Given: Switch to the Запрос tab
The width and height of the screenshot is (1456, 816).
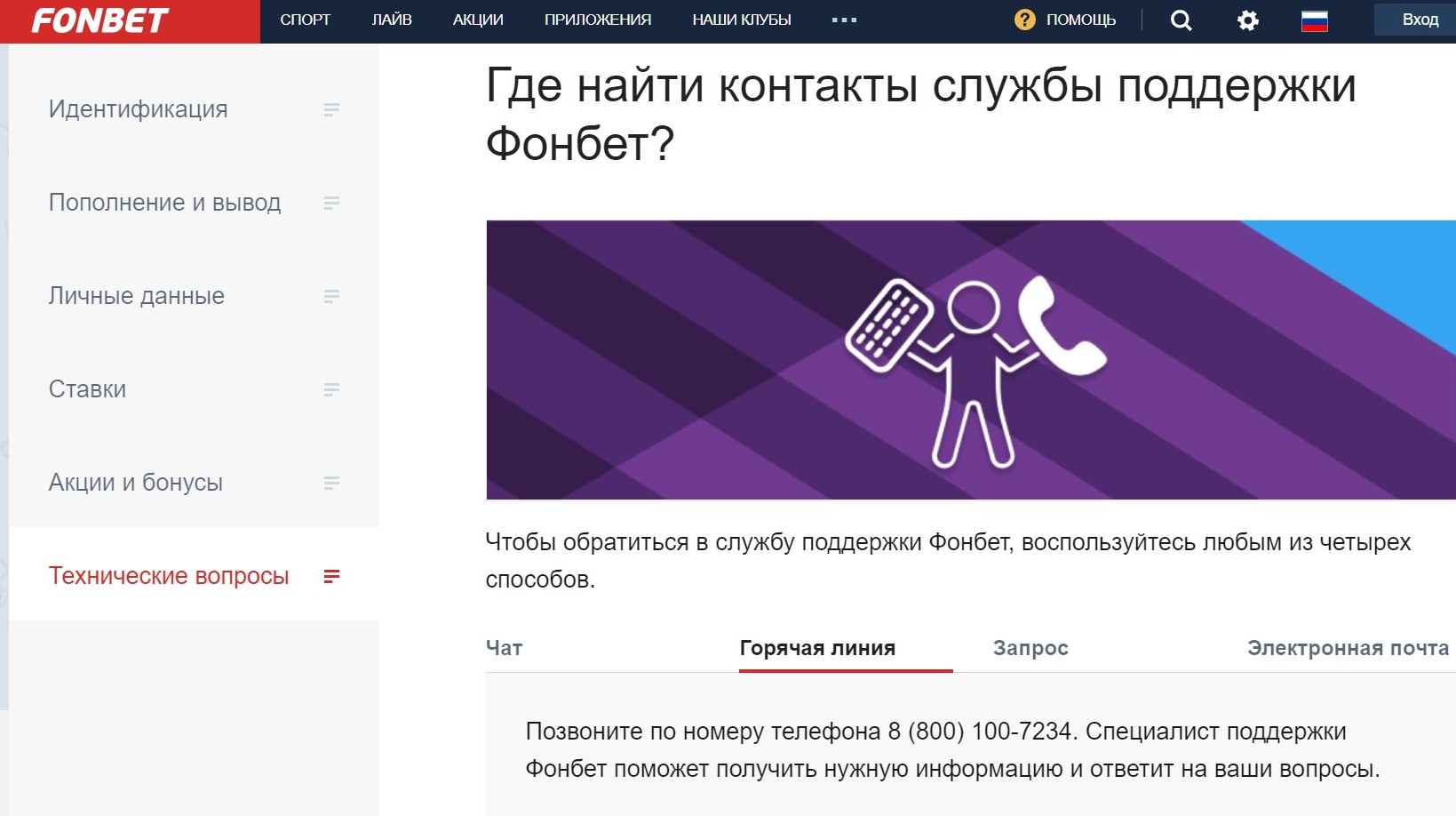Looking at the screenshot, I should [x=1030, y=648].
